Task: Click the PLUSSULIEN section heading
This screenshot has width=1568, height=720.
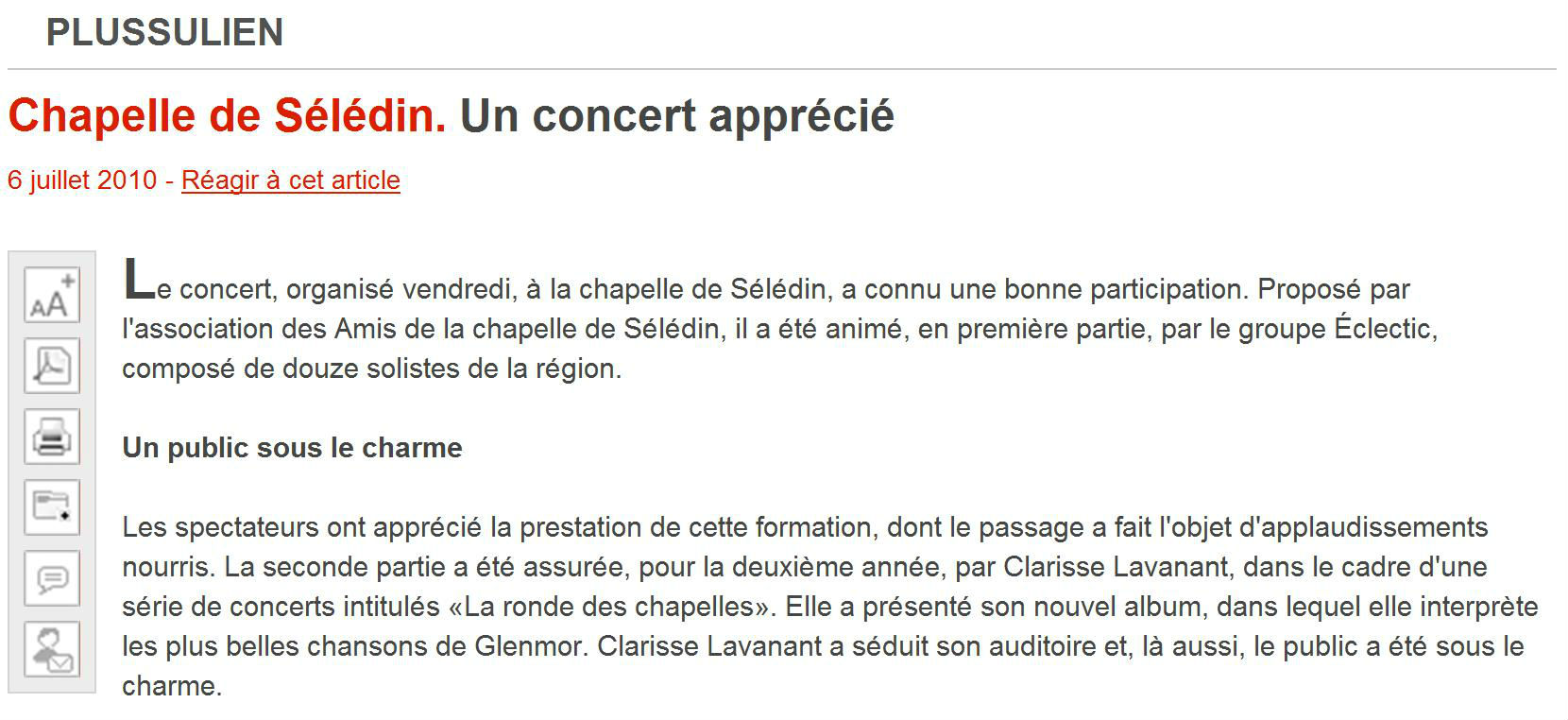Action: click(164, 33)
